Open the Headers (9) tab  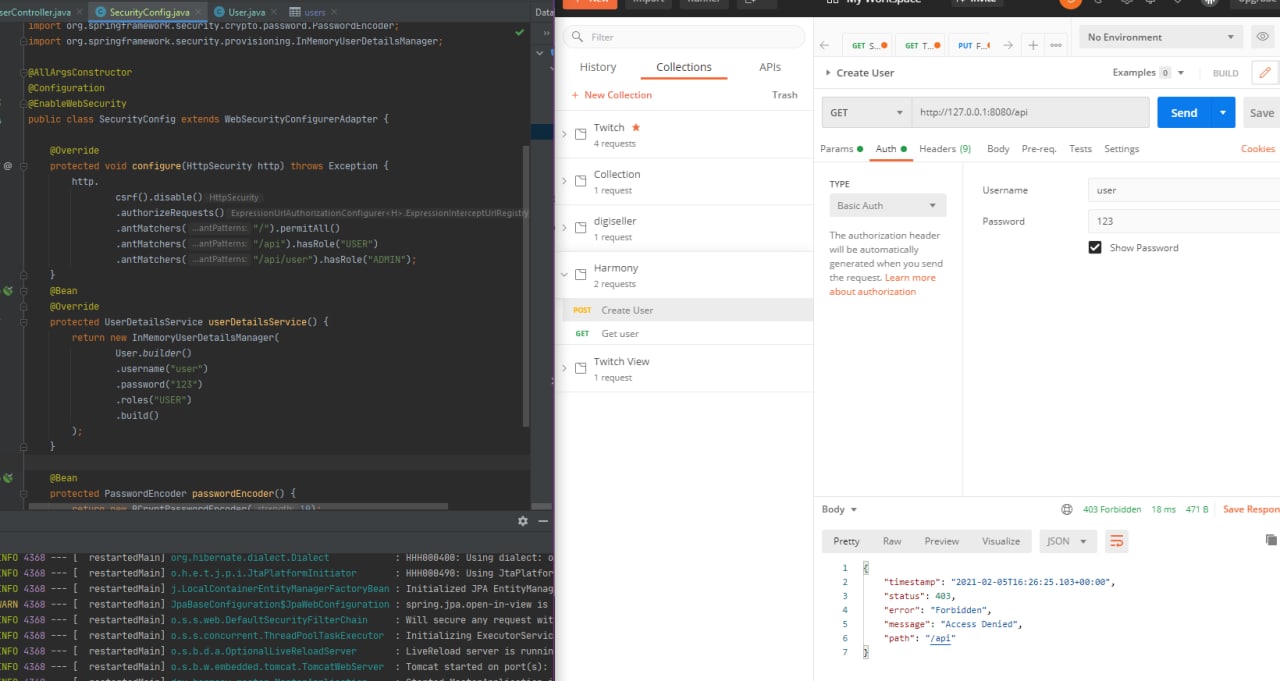coord(945,149)
